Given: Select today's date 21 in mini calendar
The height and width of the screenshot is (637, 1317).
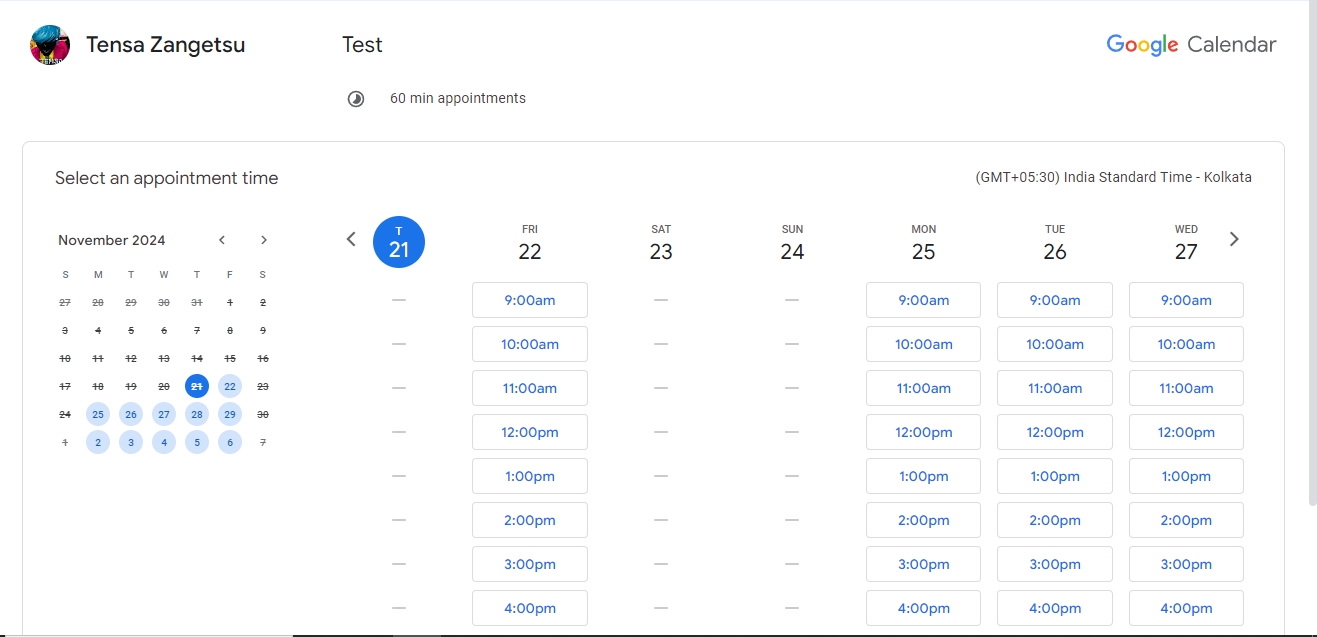Looking at the screenshot, I should (197, 386).
